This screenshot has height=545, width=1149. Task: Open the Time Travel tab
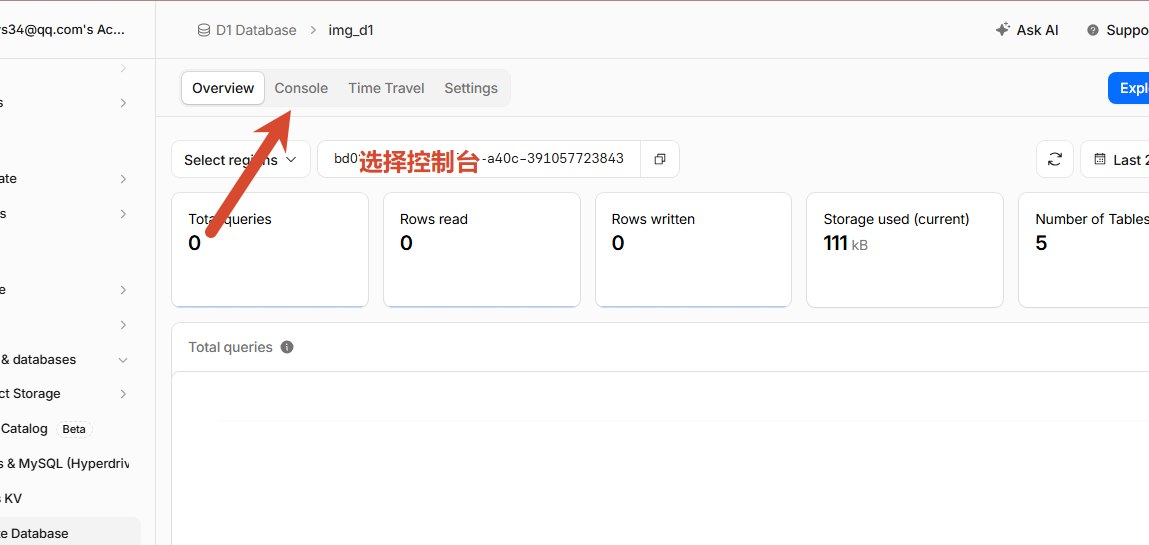(x=386, y=88)
